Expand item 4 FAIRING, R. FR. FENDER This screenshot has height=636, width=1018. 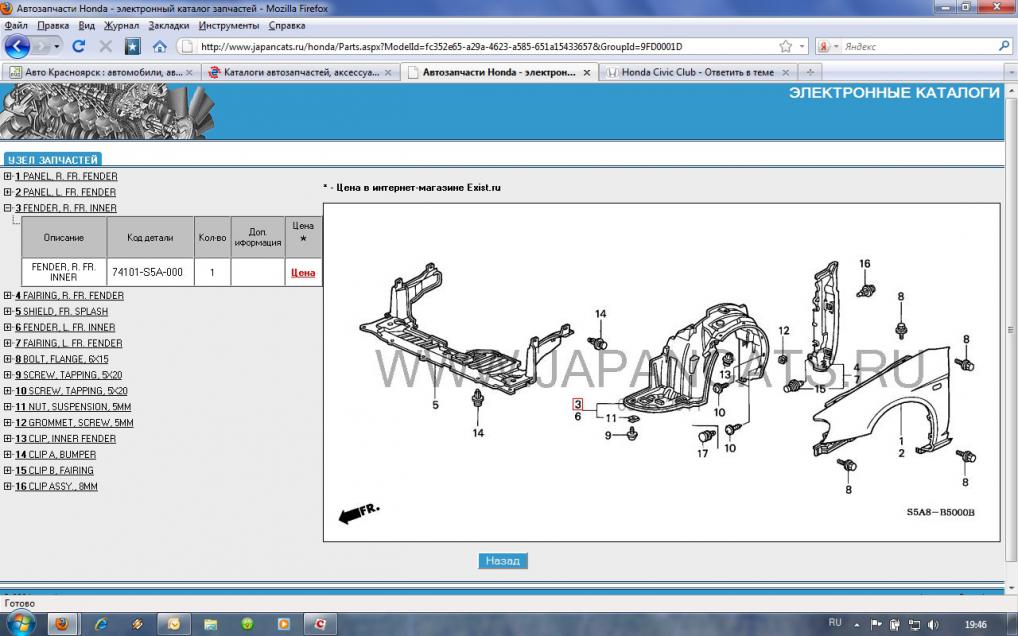point(8,295)
